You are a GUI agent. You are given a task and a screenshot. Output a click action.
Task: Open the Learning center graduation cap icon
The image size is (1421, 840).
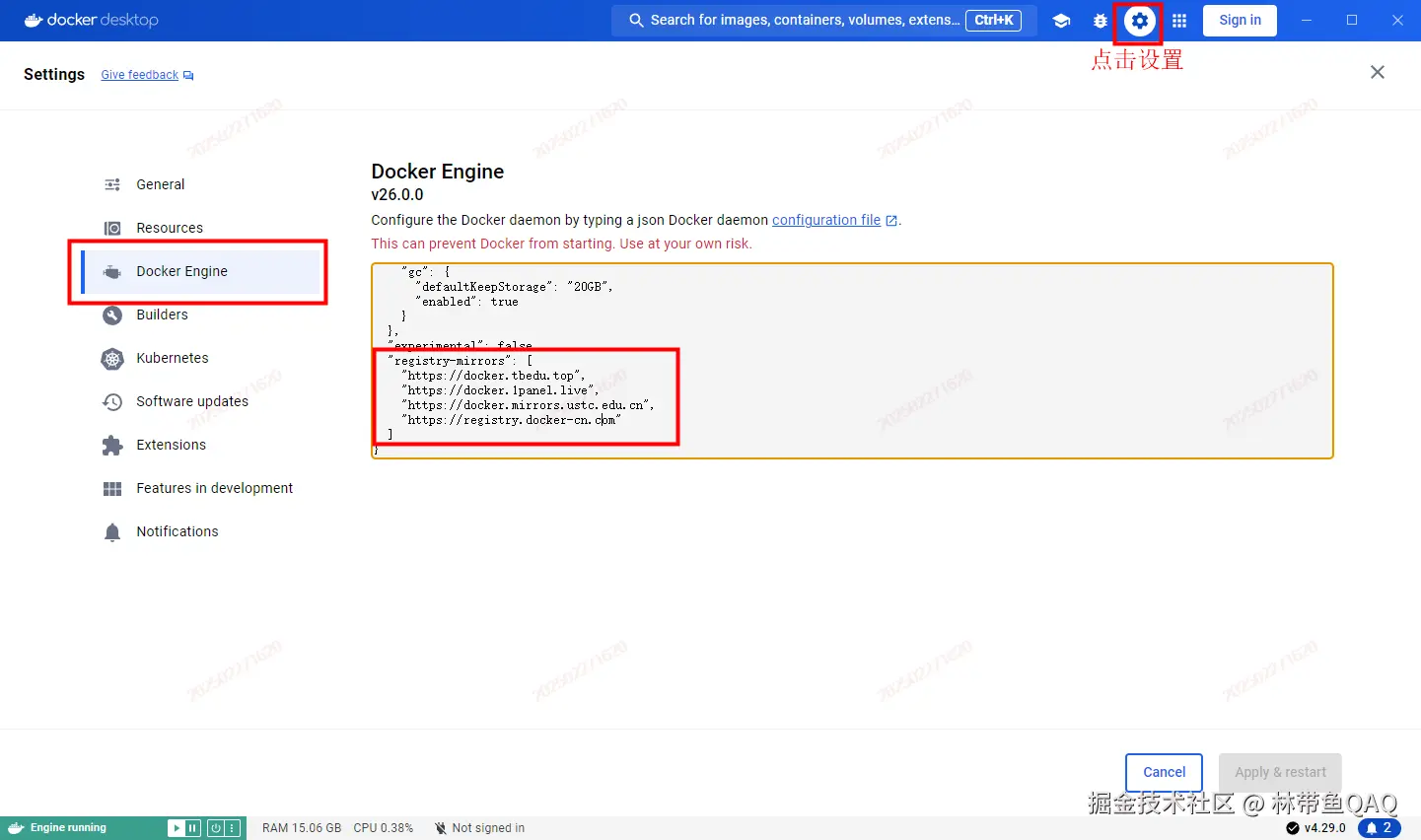(1061, 21)
